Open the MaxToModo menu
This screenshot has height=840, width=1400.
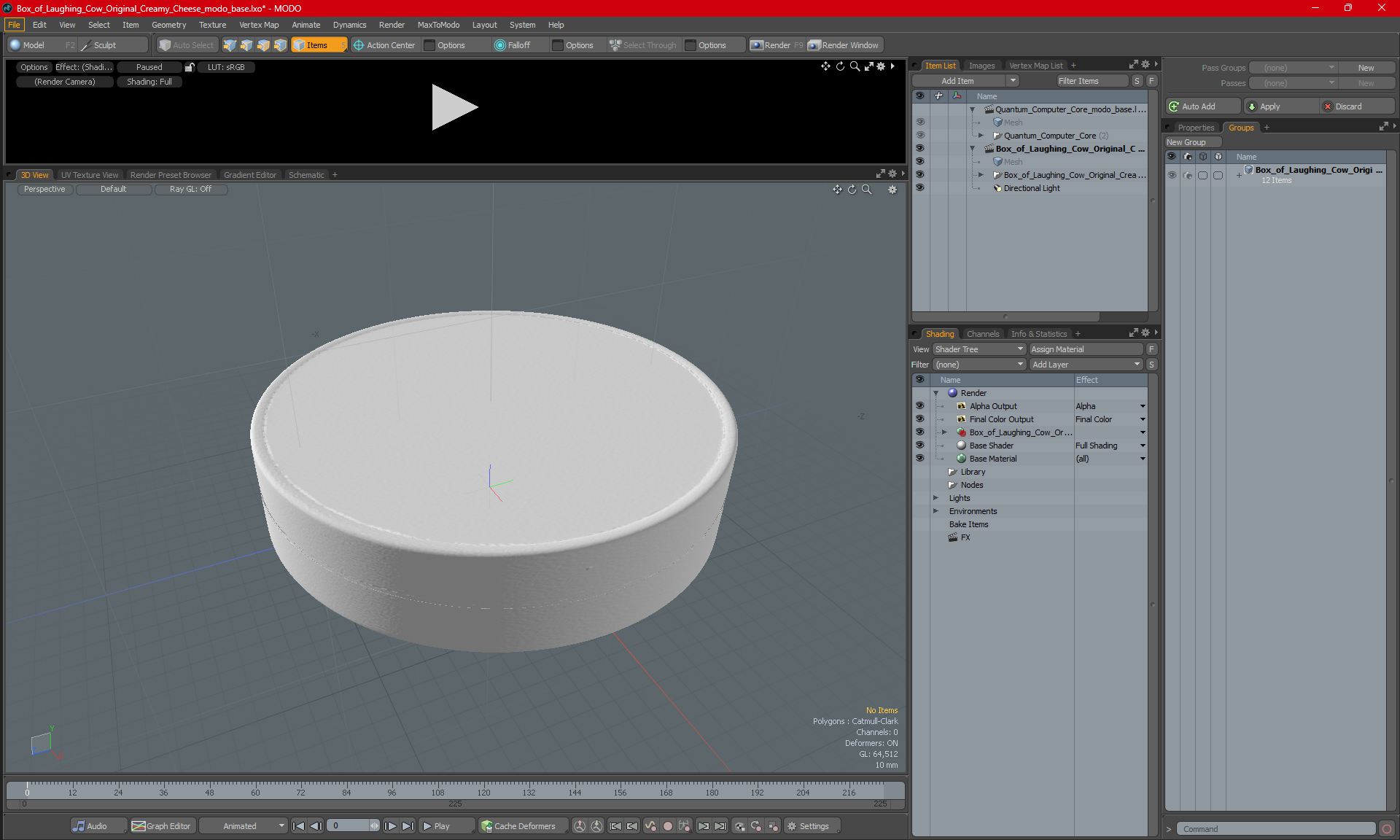click(438, 25)
